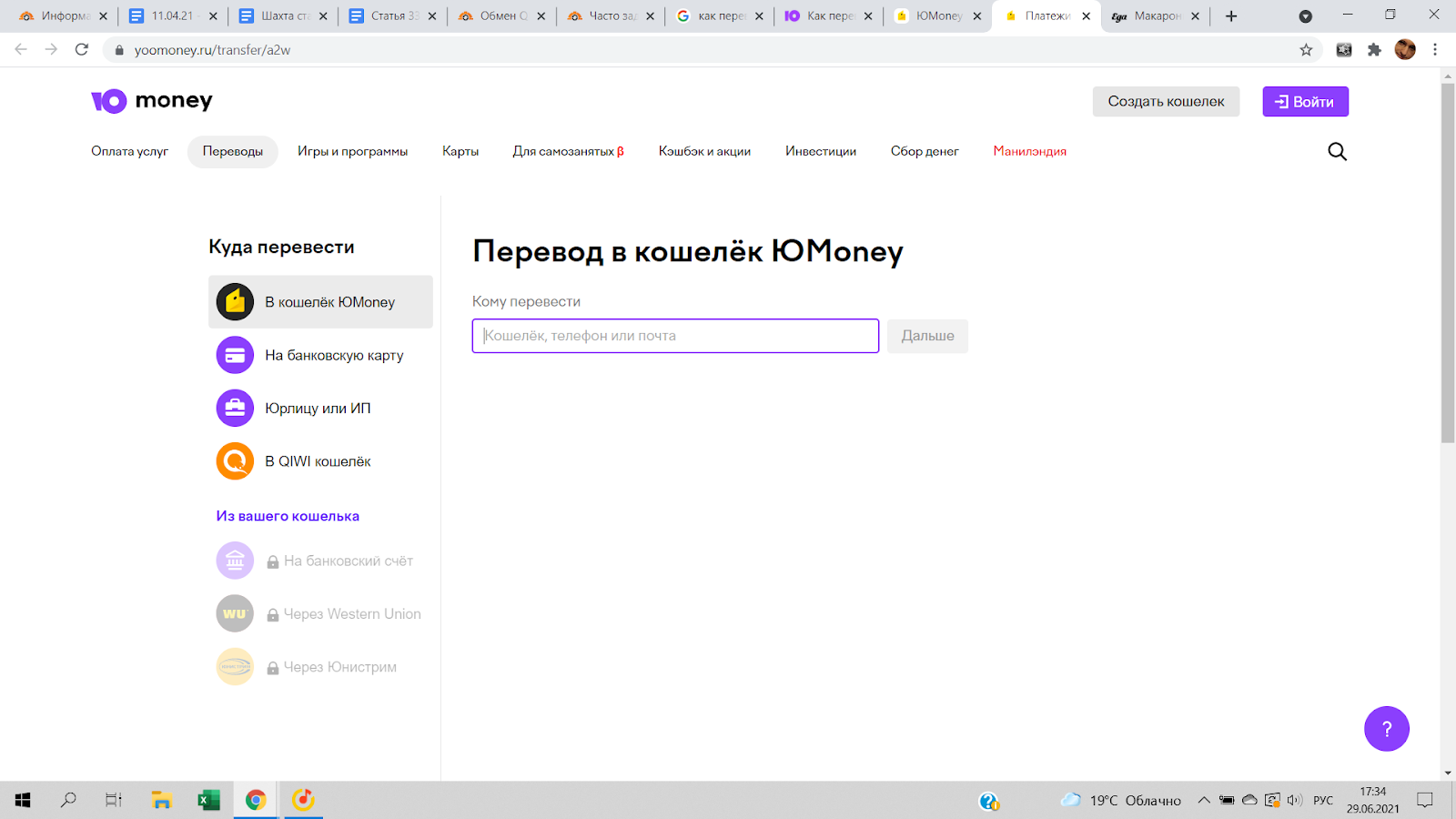Select На банковскую карту option

pyautogui.click(x=320, y=355)
